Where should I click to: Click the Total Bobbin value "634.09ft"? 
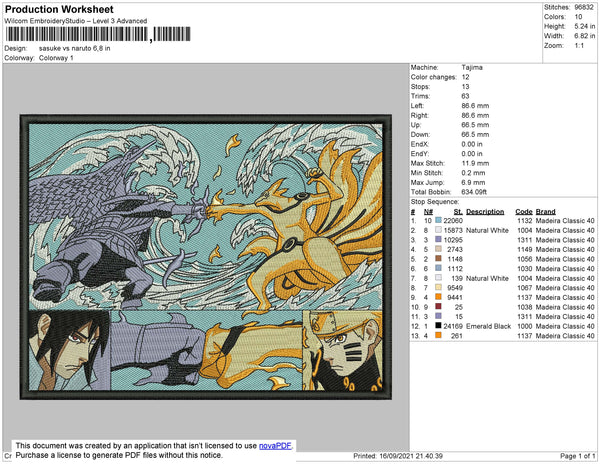tap(474, 192)
